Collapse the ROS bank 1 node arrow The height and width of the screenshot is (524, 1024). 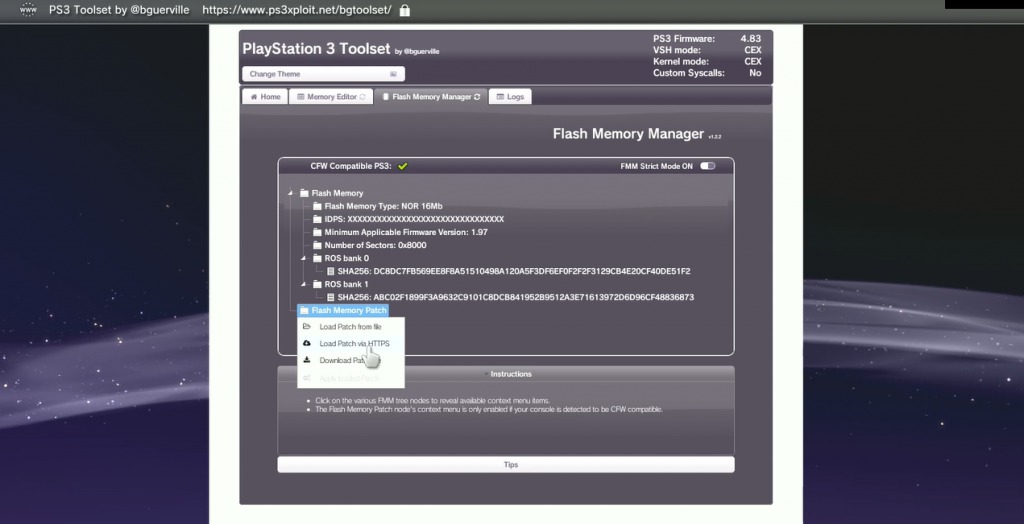[304, 284]
